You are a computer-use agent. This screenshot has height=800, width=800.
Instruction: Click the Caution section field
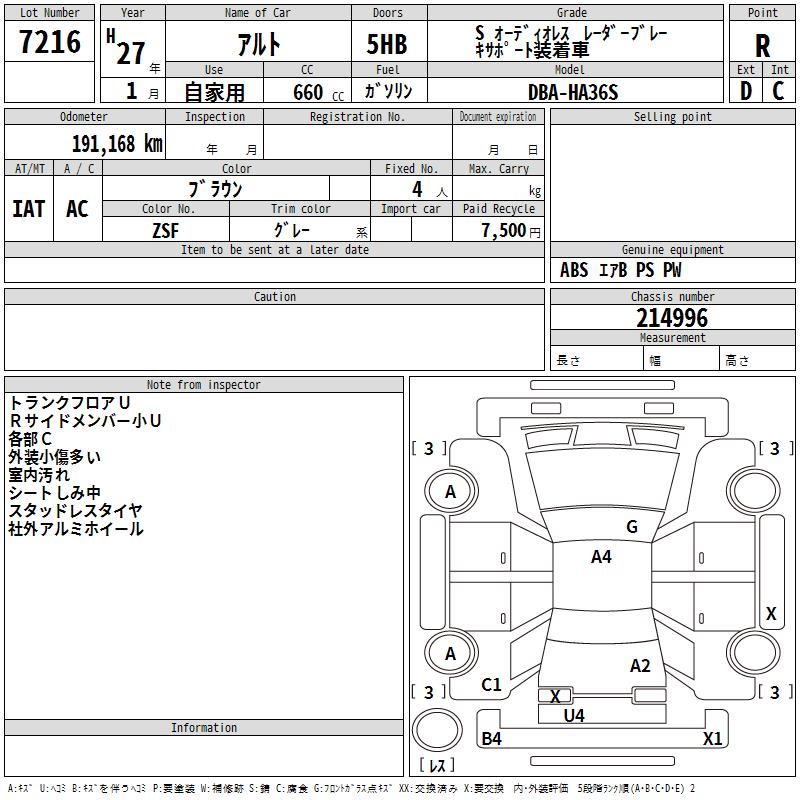tap(274, 337)
